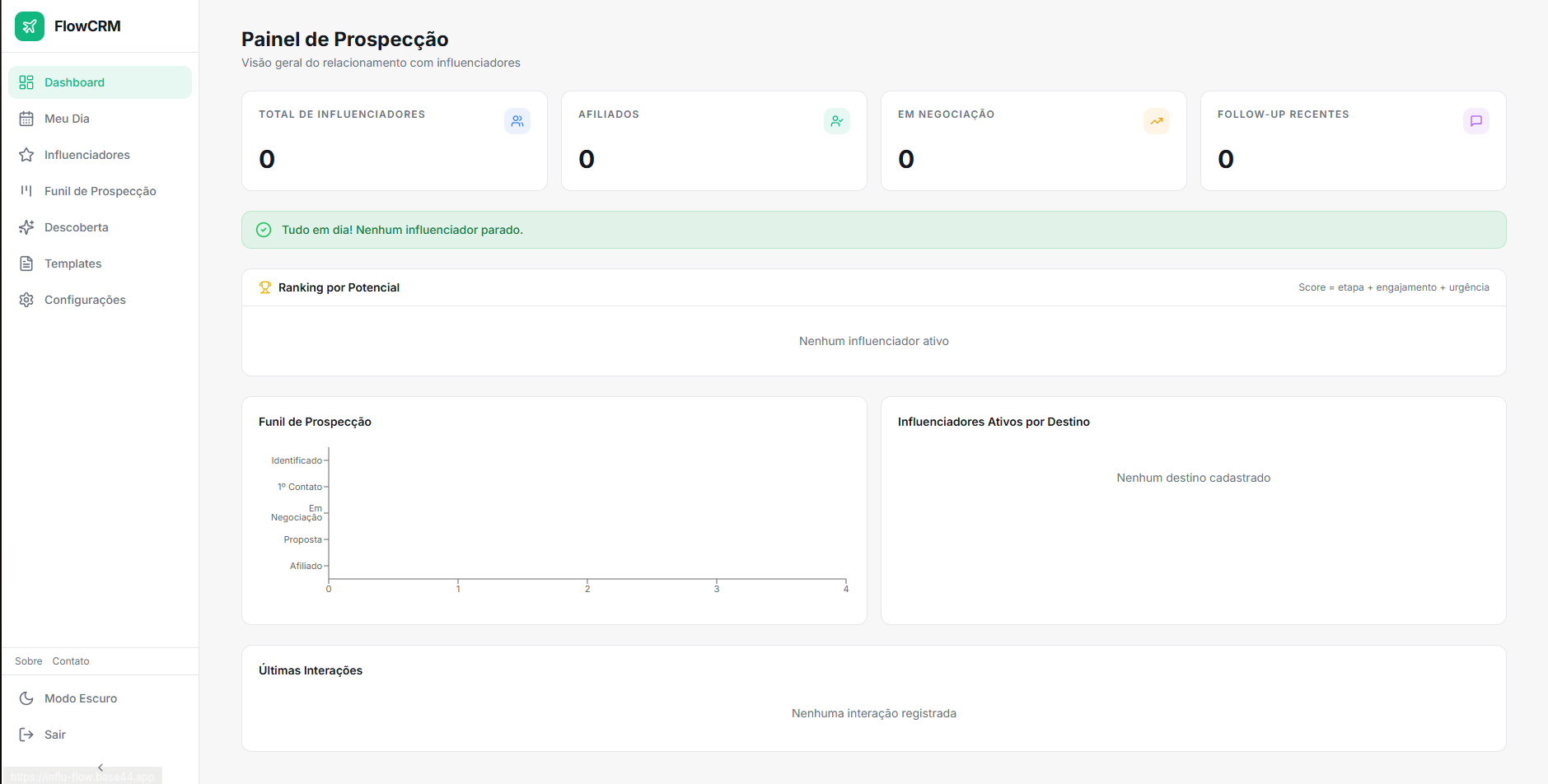Click the Ranking por Potencial heading

click(339, 287)
